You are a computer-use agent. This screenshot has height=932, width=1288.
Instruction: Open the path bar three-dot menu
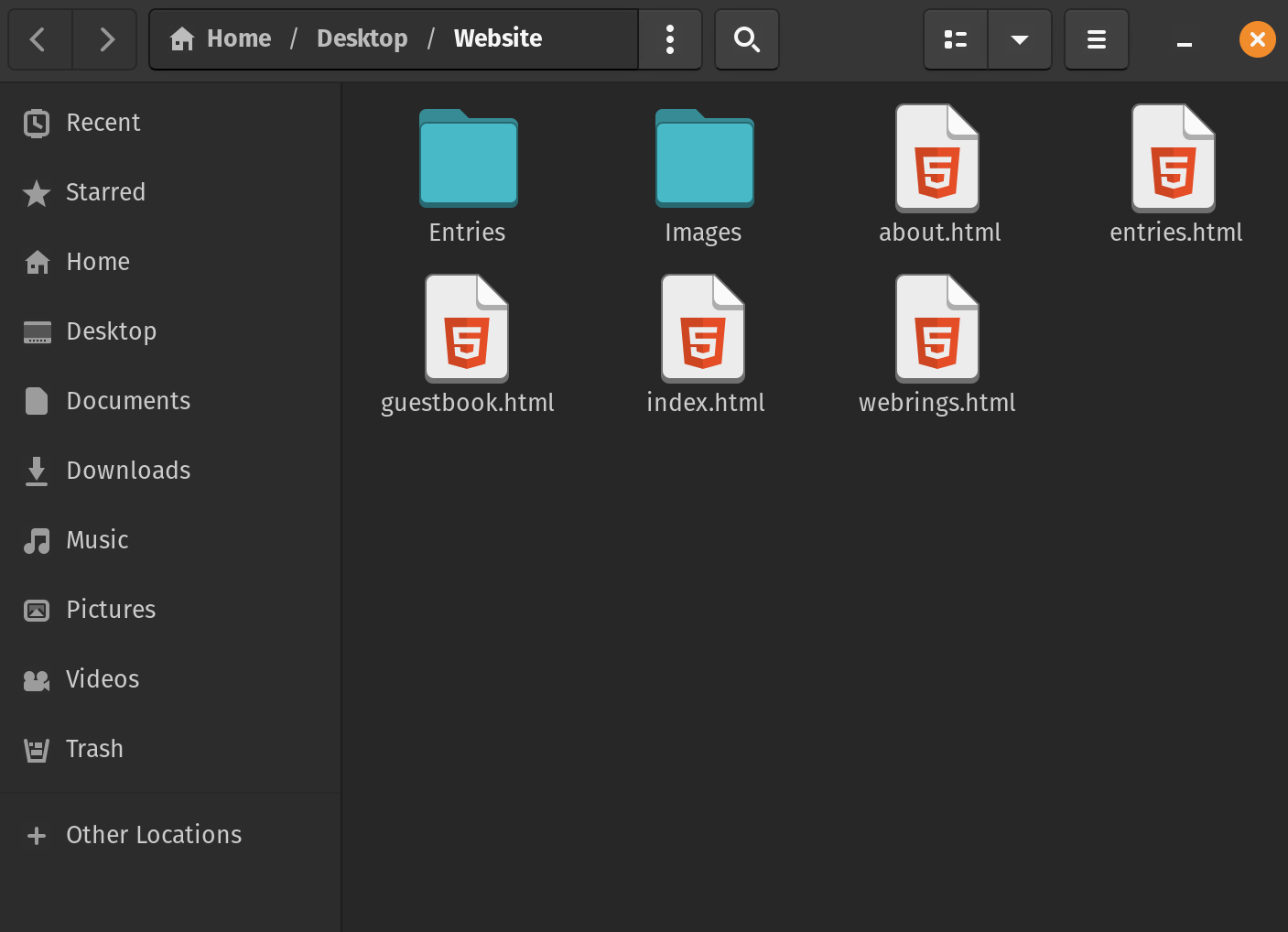pos(670,39)
